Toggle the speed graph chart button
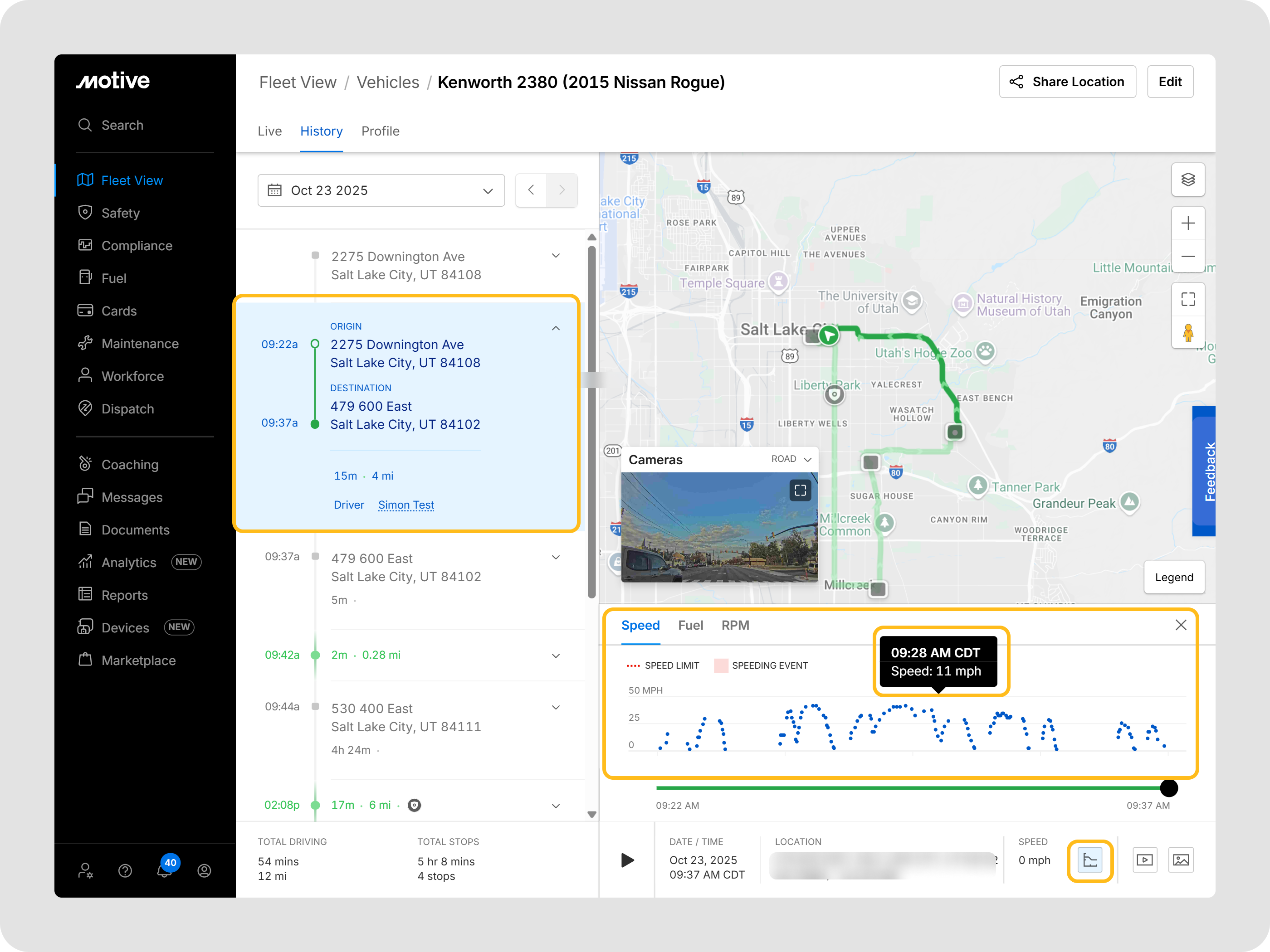Image resolution: width=1270 pixels, height=952 pixels. tap(1089, 860)
